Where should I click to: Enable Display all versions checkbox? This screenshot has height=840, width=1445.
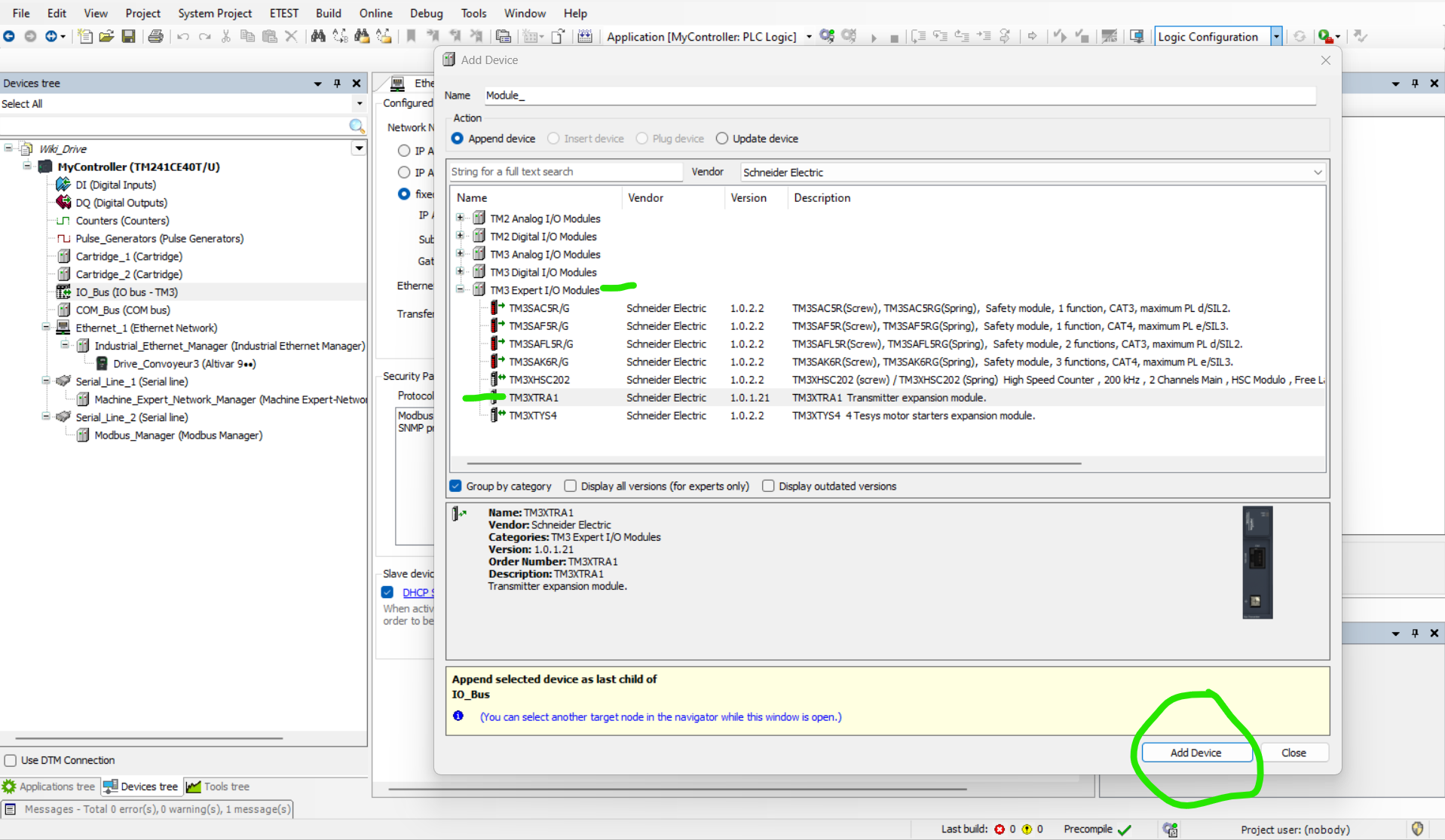pyautogui.click(x=571, y=486)
